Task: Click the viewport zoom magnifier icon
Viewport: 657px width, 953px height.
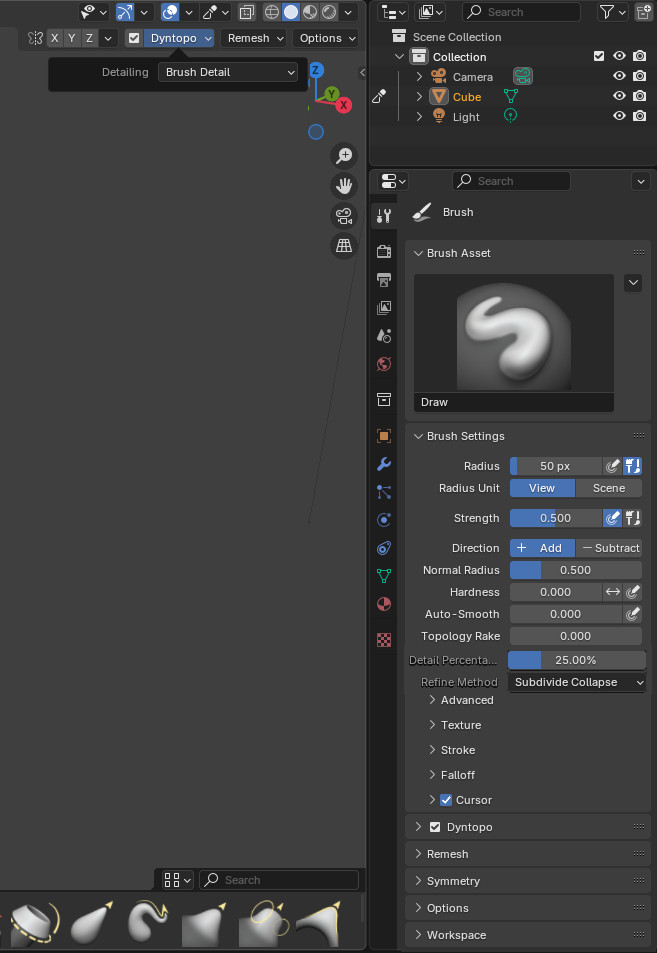Action: point(344,156)
